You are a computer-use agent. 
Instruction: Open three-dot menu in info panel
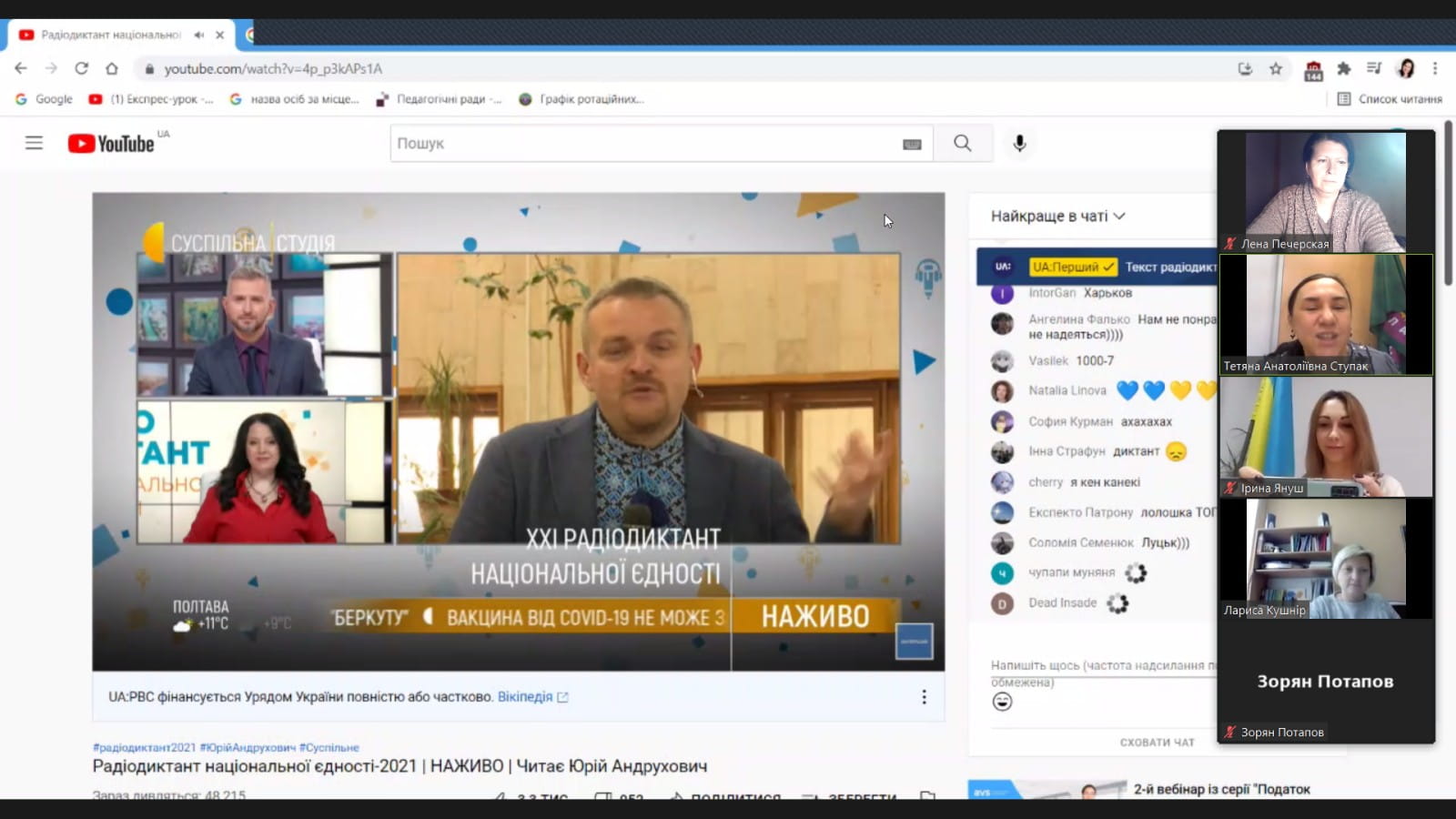tap(924, 697)
